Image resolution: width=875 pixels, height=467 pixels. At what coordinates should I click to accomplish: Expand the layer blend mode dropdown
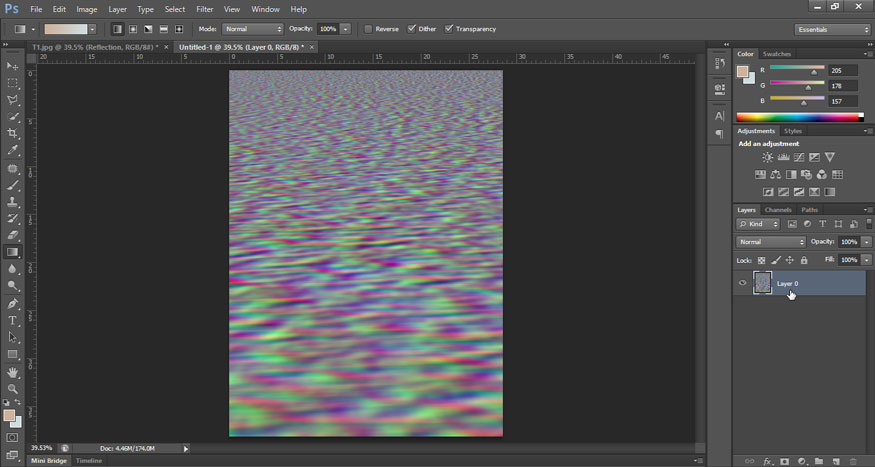coord(771,242)
